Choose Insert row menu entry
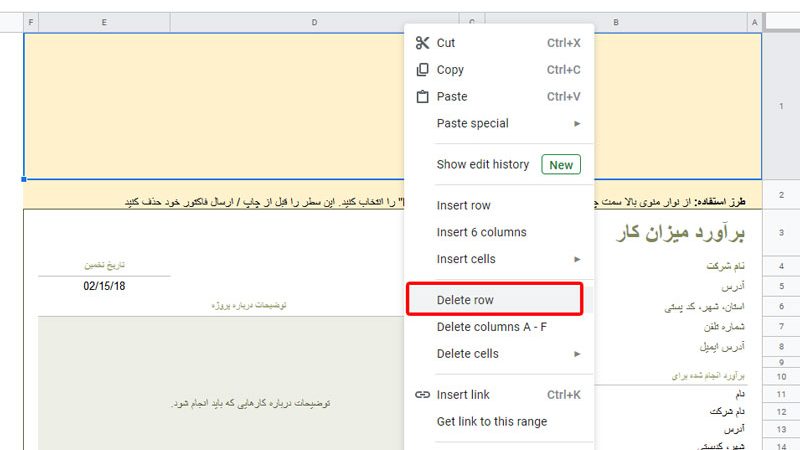Screen dimensions: 800x450 point(463,205)
